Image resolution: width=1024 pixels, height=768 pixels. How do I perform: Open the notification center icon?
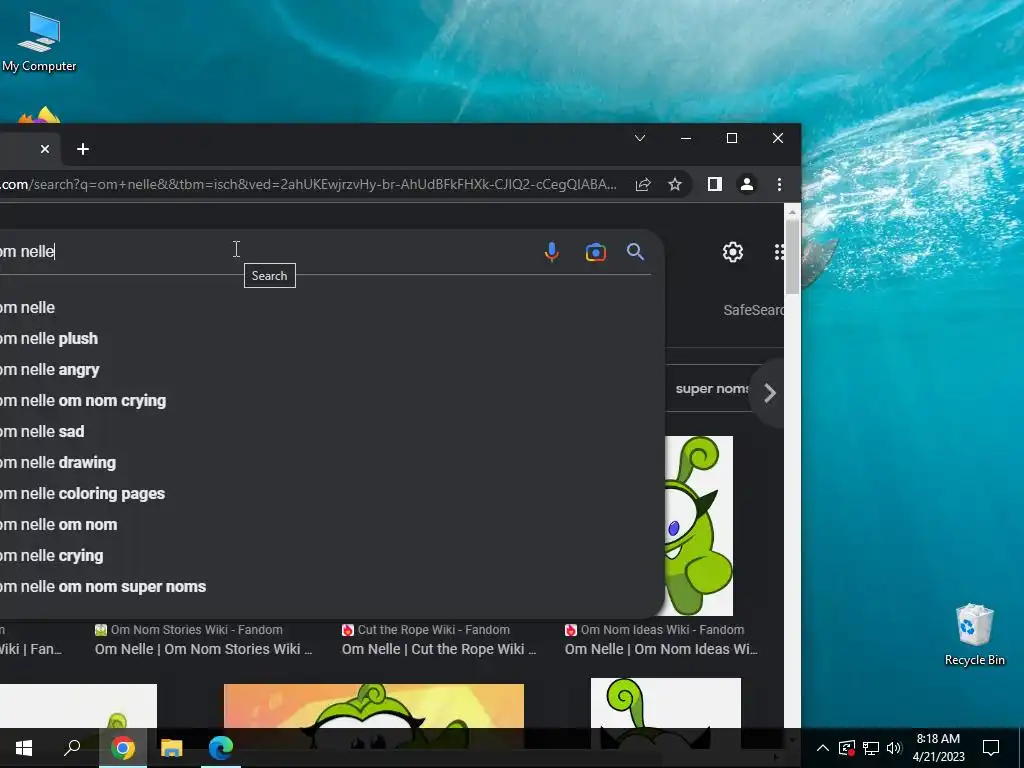pyautogui.click(x=991, y=748)
